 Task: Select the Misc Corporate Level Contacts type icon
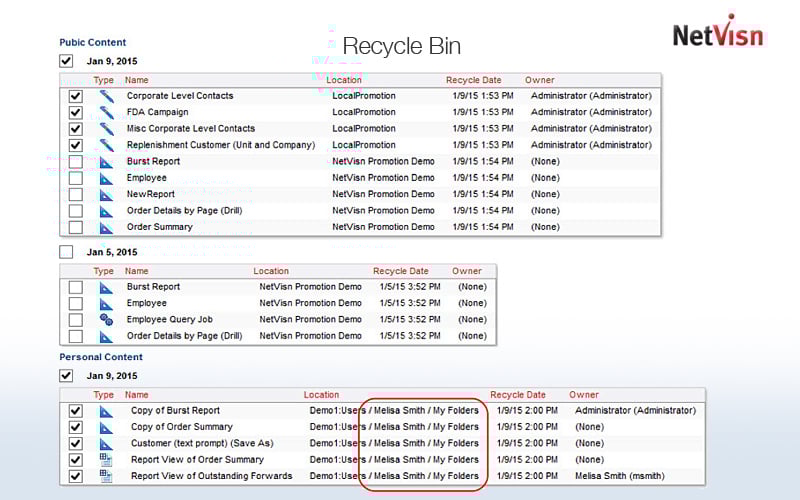pyautogui.click(x=106, y=129)
